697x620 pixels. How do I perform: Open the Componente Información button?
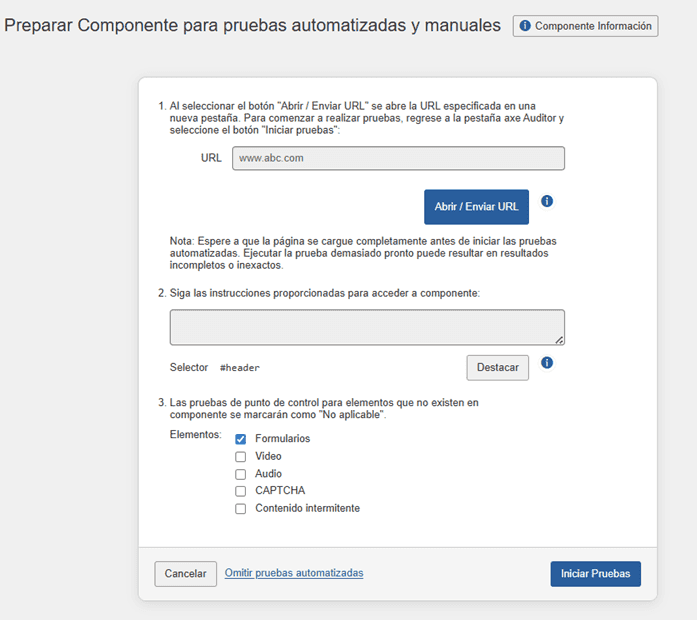pos(585,26)
